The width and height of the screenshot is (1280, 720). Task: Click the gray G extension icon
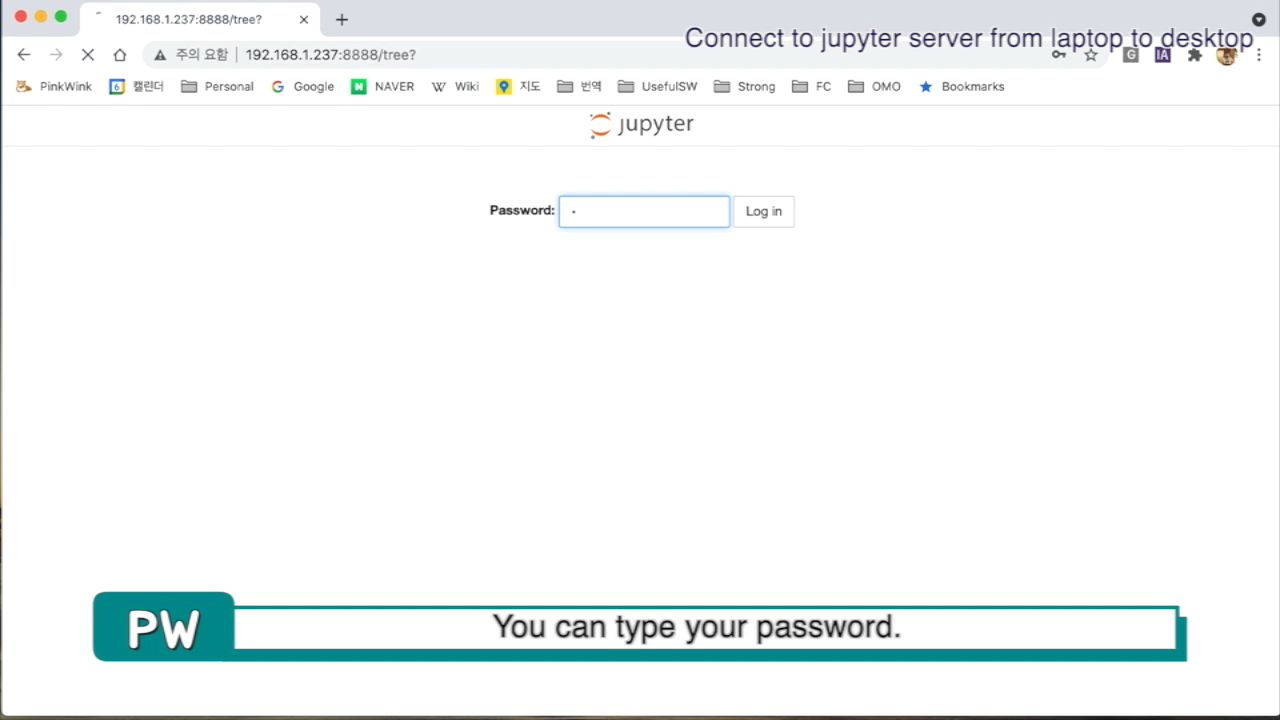coord(1130,55)
